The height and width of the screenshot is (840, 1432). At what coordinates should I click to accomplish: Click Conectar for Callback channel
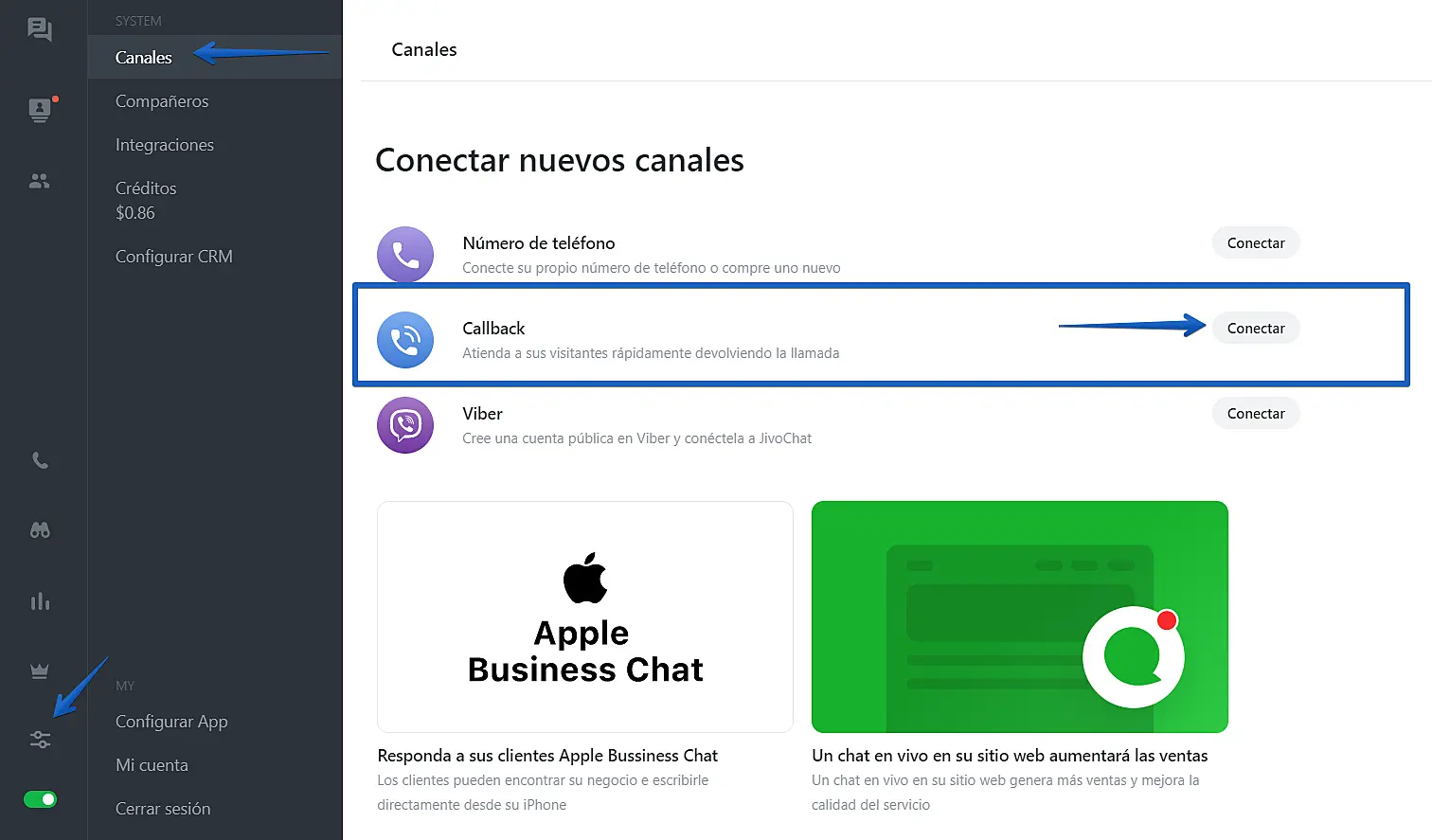[x=1256, y=329]
